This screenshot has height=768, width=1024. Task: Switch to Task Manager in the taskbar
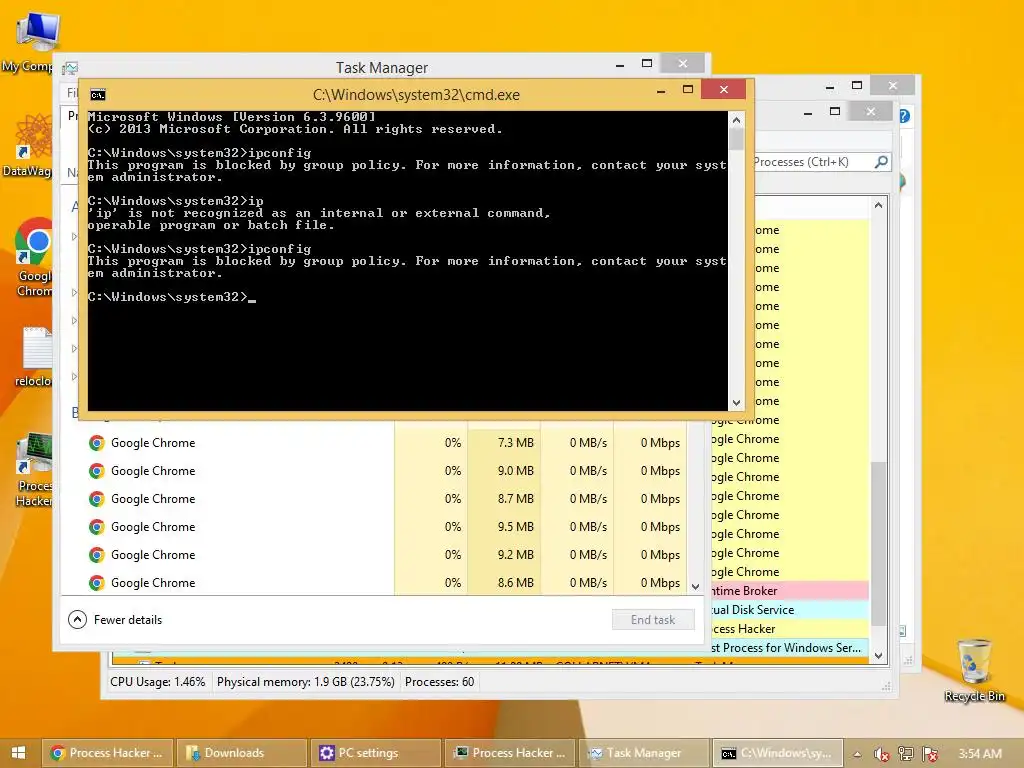644,753
